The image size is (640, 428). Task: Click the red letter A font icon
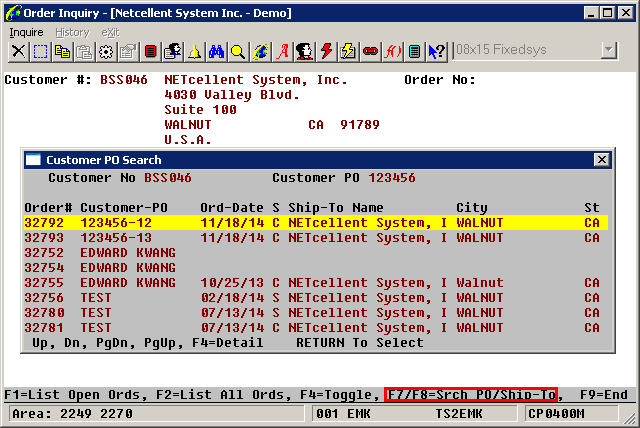[282, 51]
